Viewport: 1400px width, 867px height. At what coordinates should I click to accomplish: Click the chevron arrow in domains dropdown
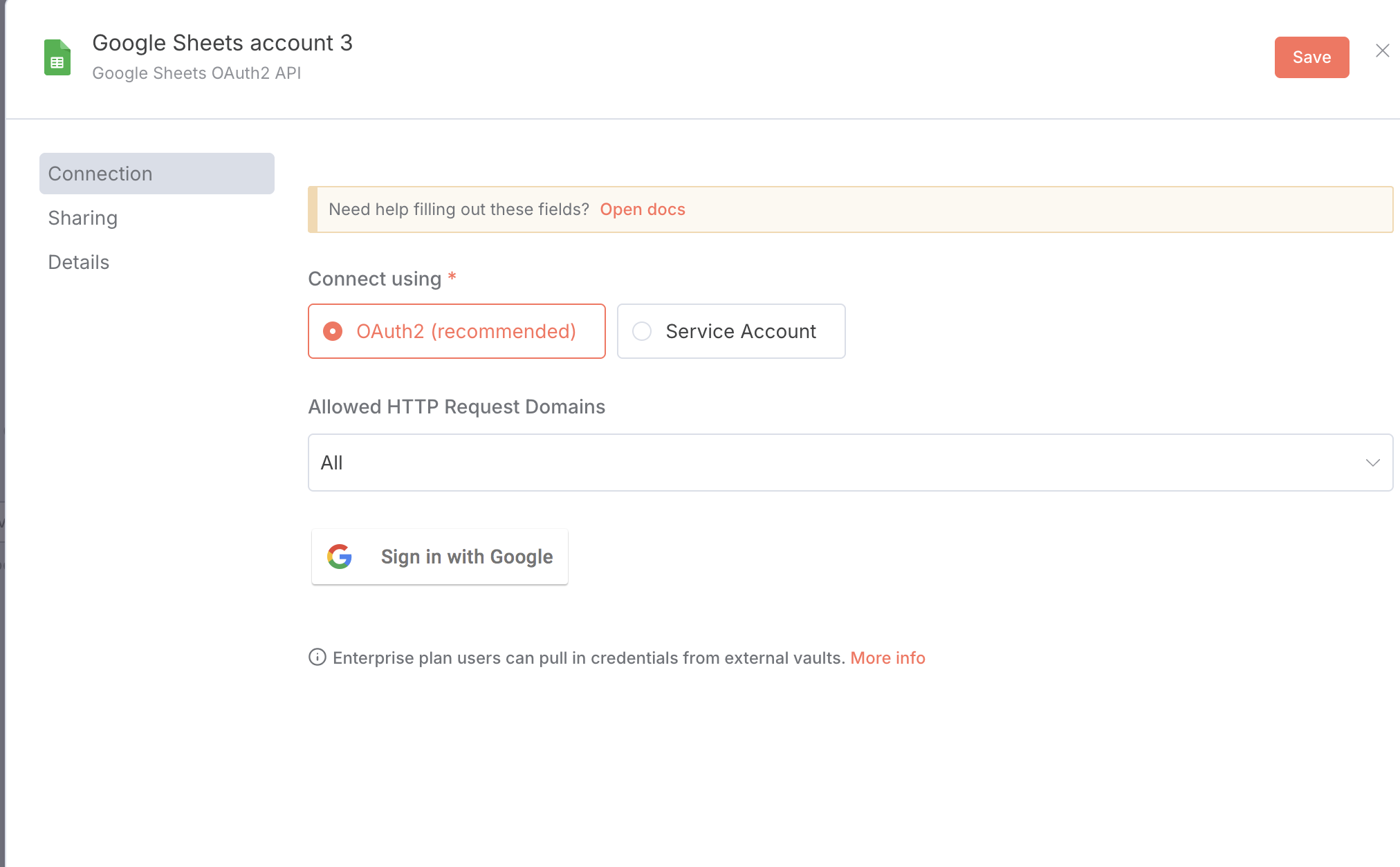(x=1372, y=463)
